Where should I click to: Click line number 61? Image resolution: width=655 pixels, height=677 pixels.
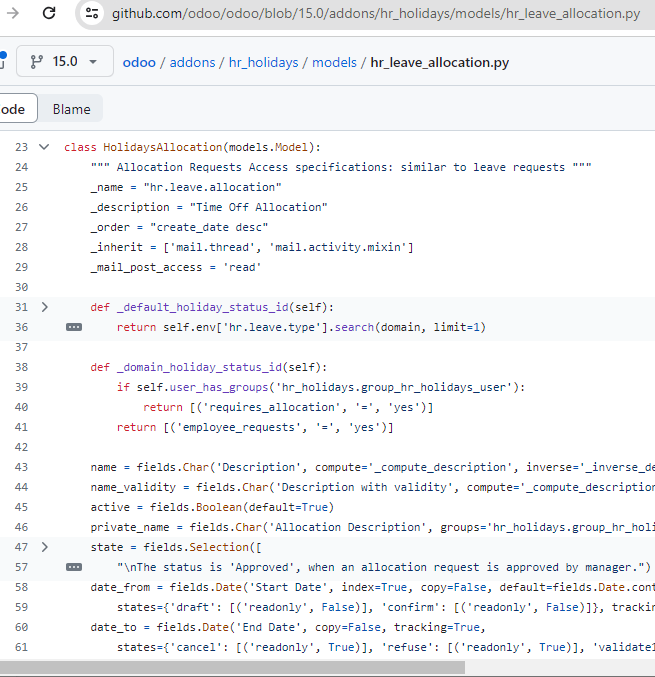coord(21,647)
